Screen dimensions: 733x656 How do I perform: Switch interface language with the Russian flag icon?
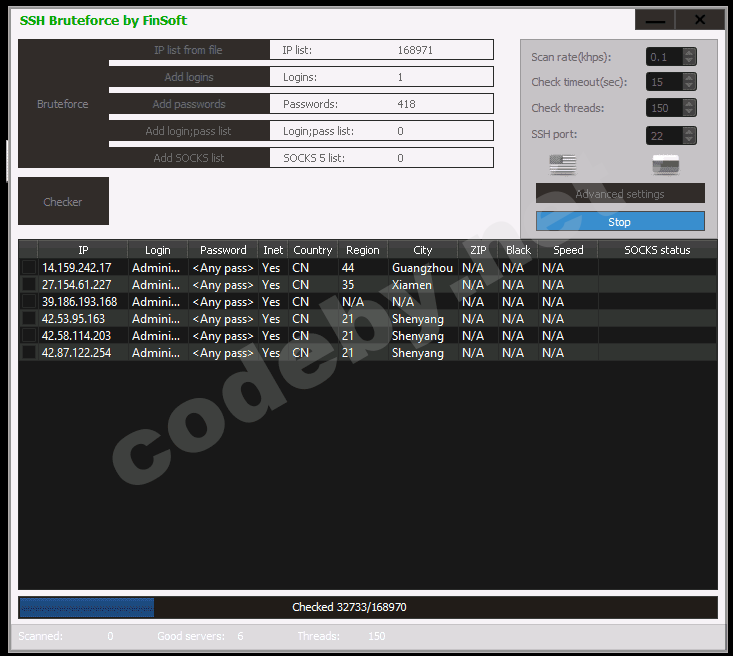[x=665, y=165]
